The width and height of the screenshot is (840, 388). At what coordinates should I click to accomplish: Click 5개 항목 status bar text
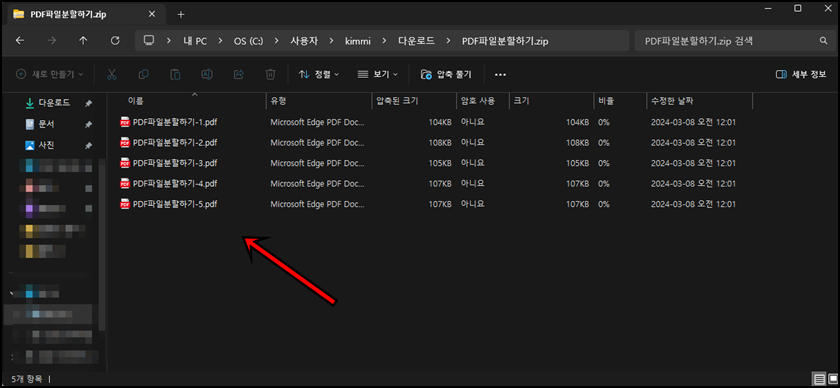click(x=27, y=379)
